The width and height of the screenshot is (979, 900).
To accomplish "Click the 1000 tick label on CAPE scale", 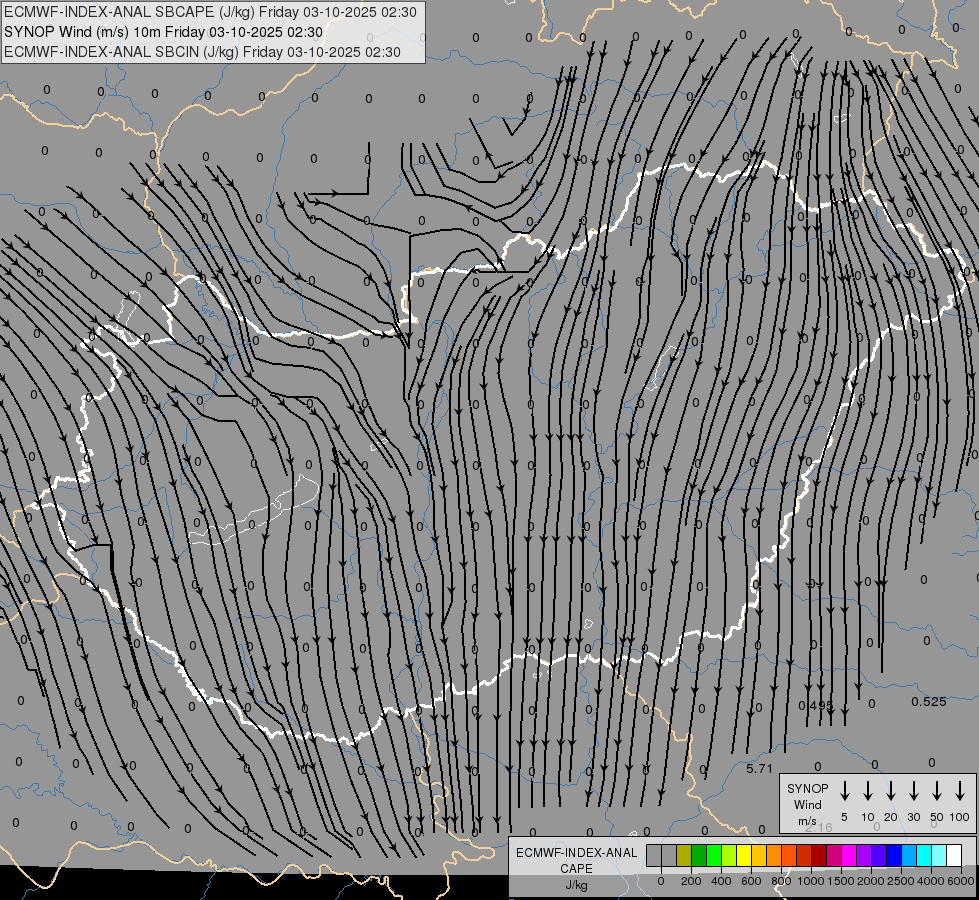I will point(810,881).
